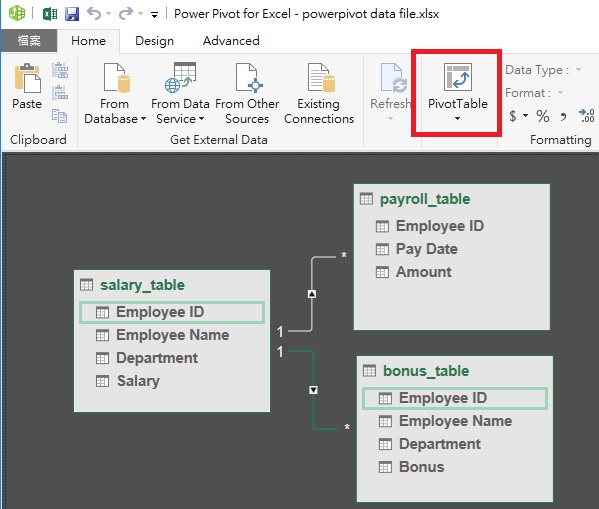Click the bonus_table table icon

[369, 371]
